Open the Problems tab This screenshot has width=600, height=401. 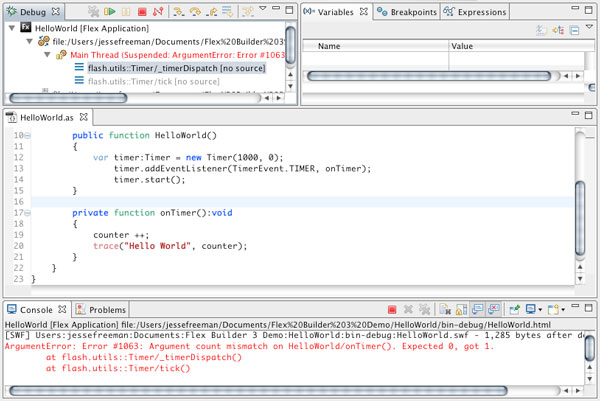[x=101, y=310]
